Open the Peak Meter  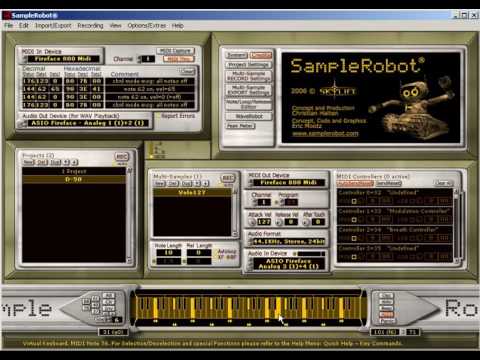(240, 126)
